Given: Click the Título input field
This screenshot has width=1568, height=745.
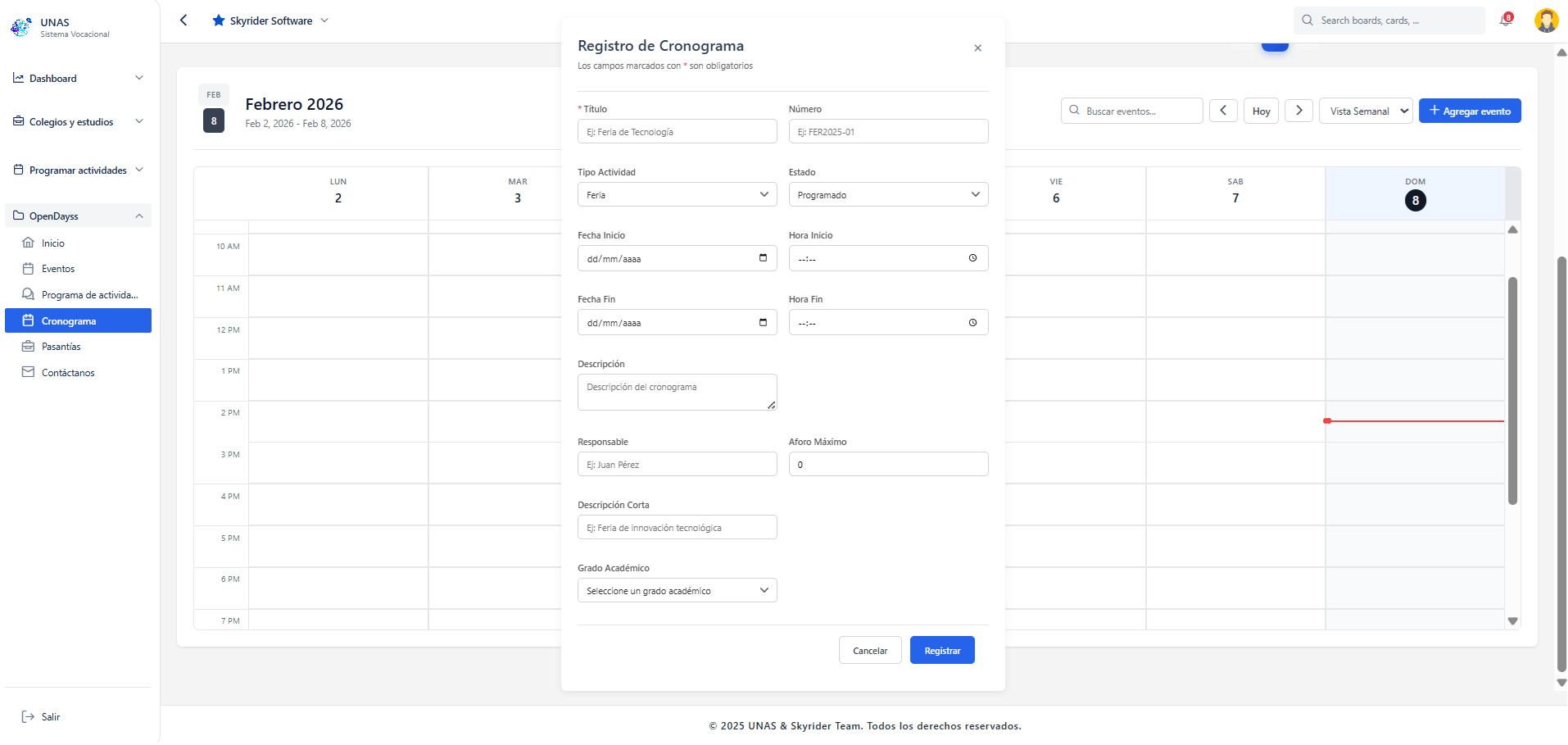Looking at the screenshot, I should pos(677,132).
